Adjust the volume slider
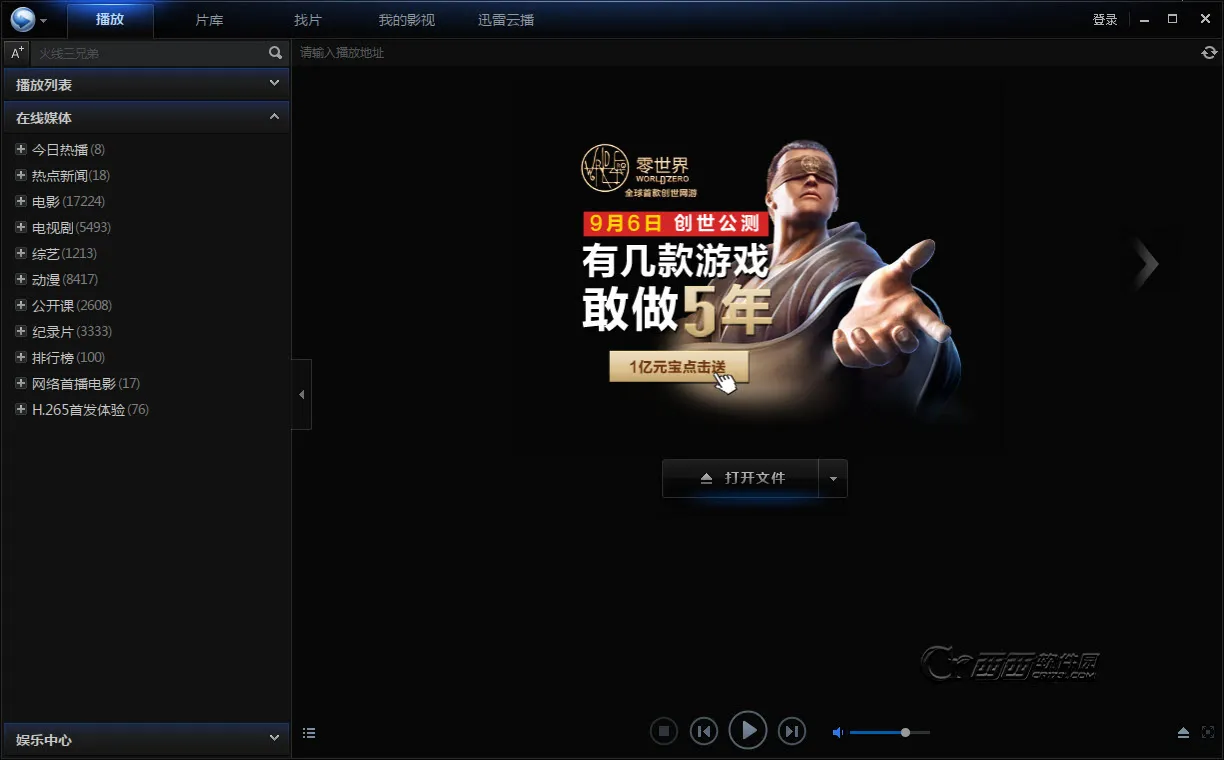 [x=904, y=733]
